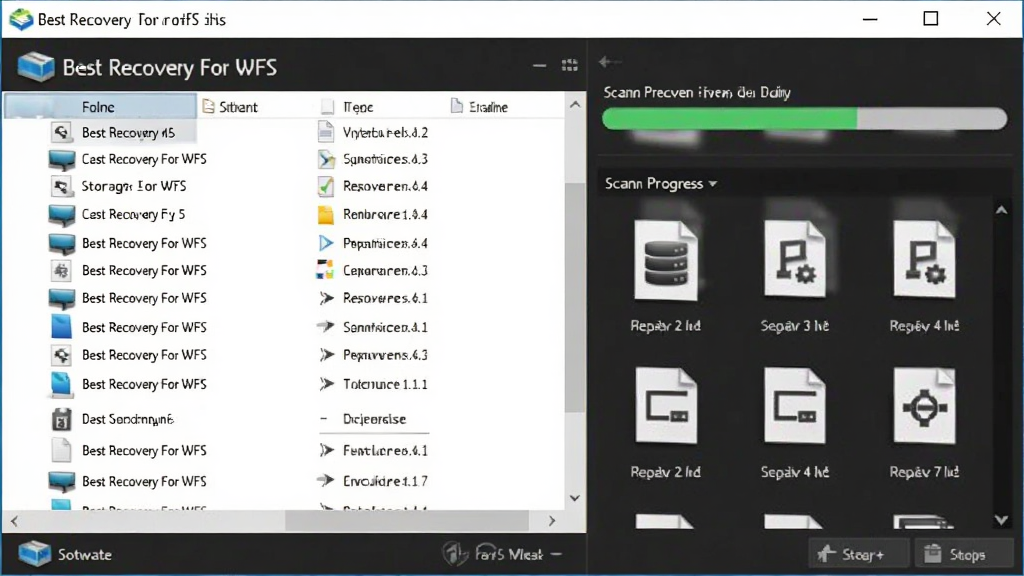Click the dash expander next to Dicjeoralse

324,419
